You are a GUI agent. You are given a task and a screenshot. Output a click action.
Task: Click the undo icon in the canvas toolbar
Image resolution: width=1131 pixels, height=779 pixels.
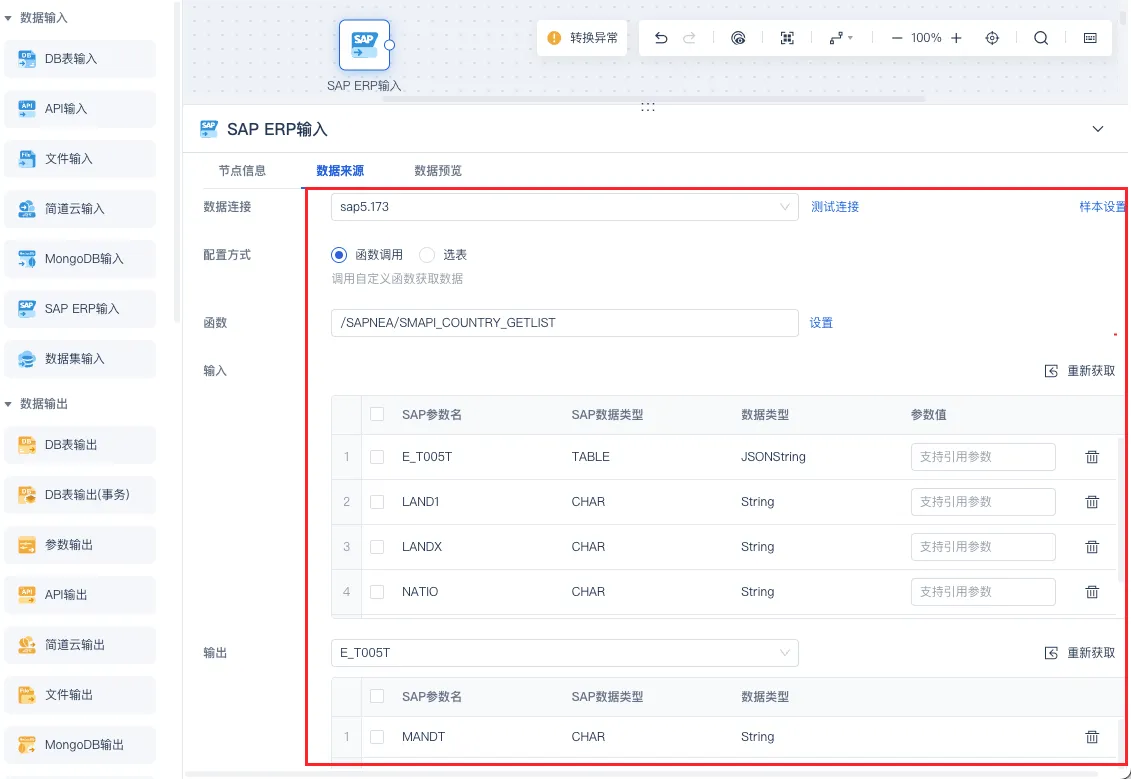(661, 37)
